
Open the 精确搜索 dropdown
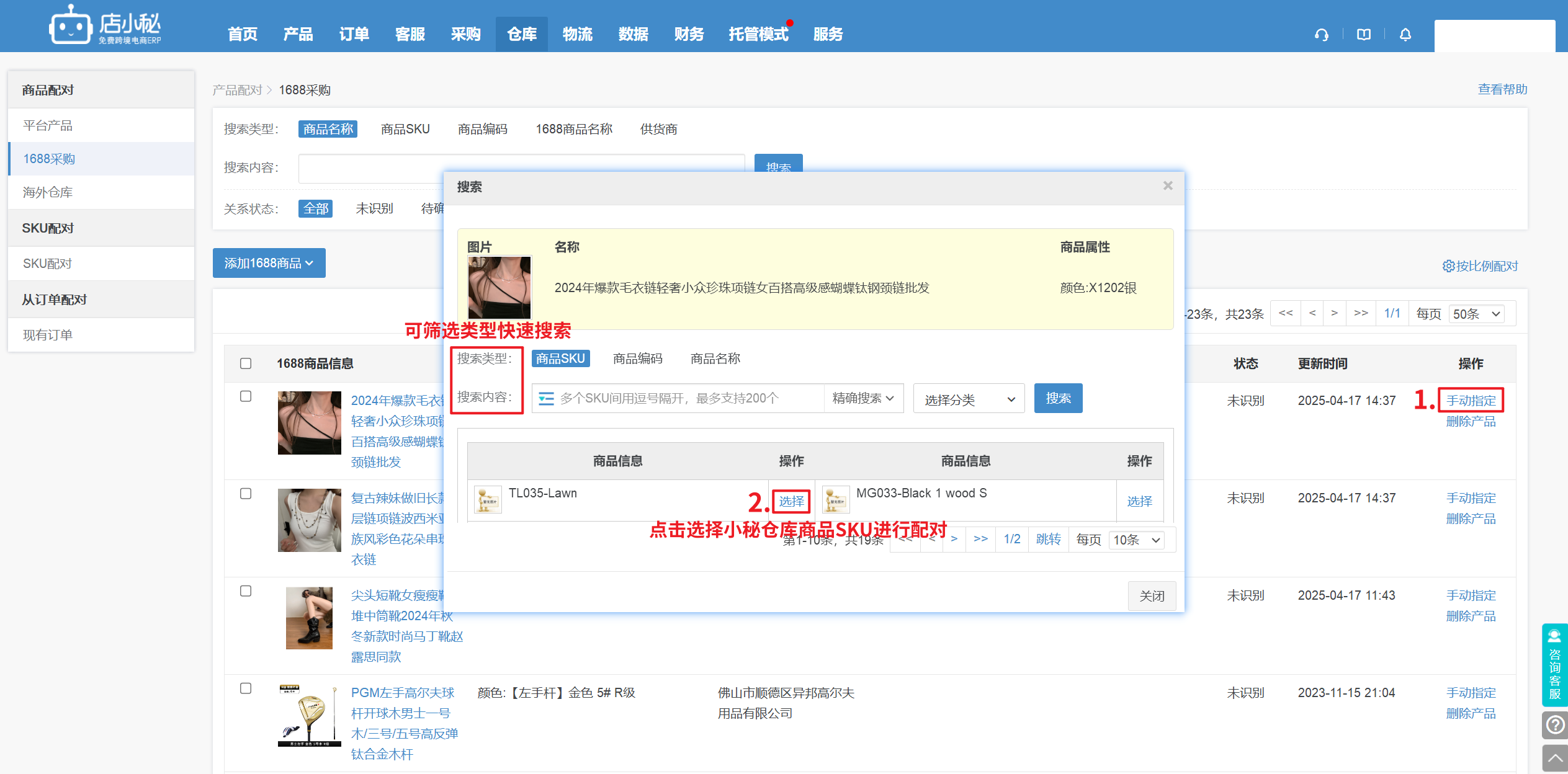[x=862, y=398]
